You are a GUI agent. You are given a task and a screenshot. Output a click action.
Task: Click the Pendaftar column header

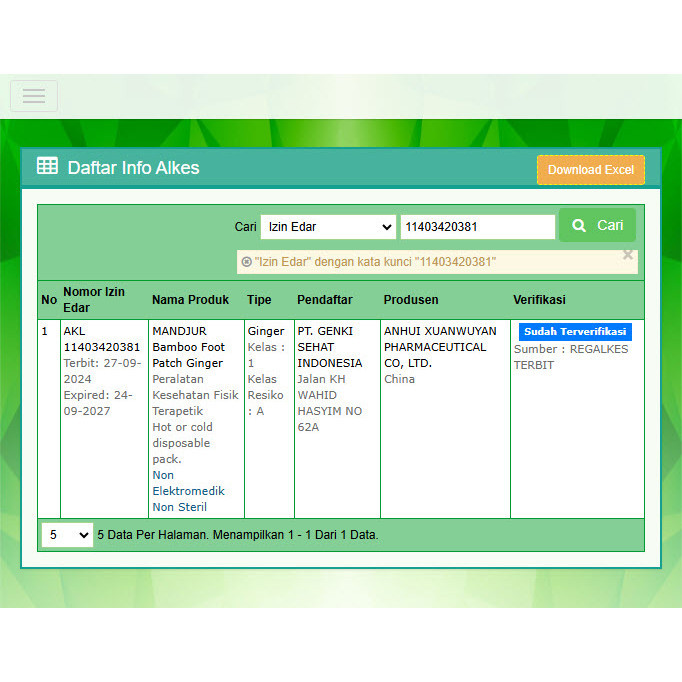pos(324,300)
